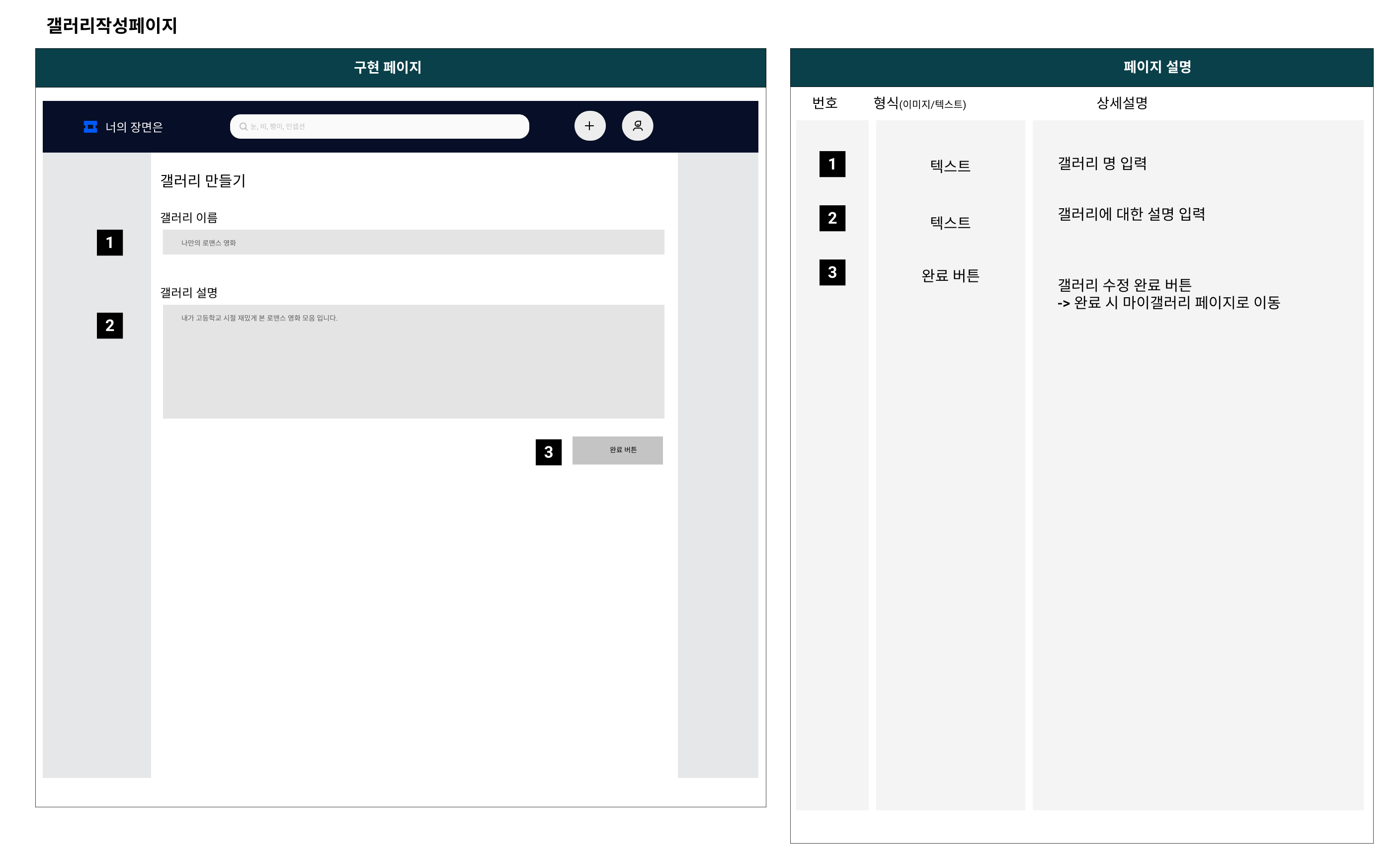Select numbered marker 1 beside 갤러리 이름
Image resolution: width=1400 pixels, height=858 pixels.
tap(109, 243)
